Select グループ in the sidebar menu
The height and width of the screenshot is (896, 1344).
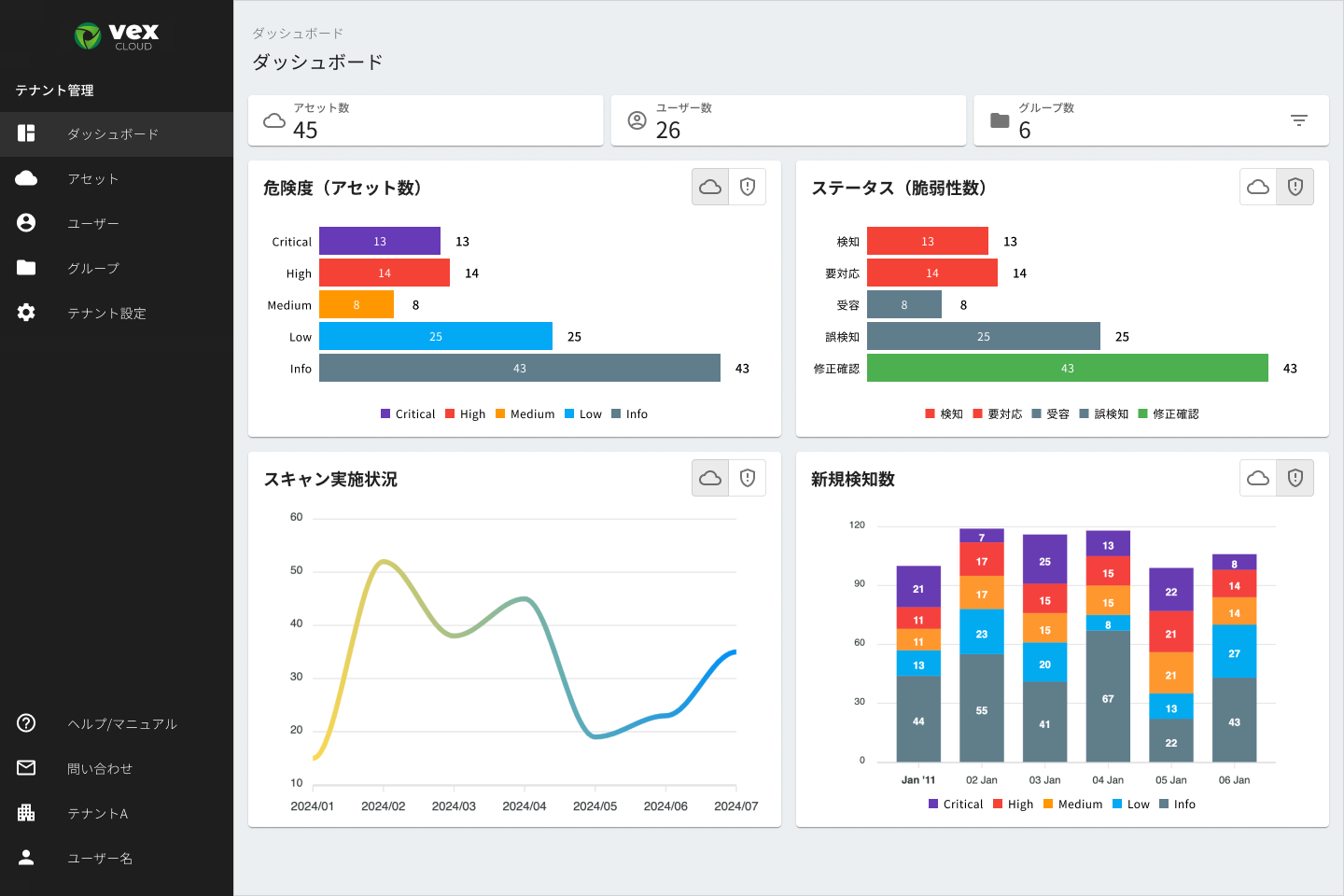(91, 268)
